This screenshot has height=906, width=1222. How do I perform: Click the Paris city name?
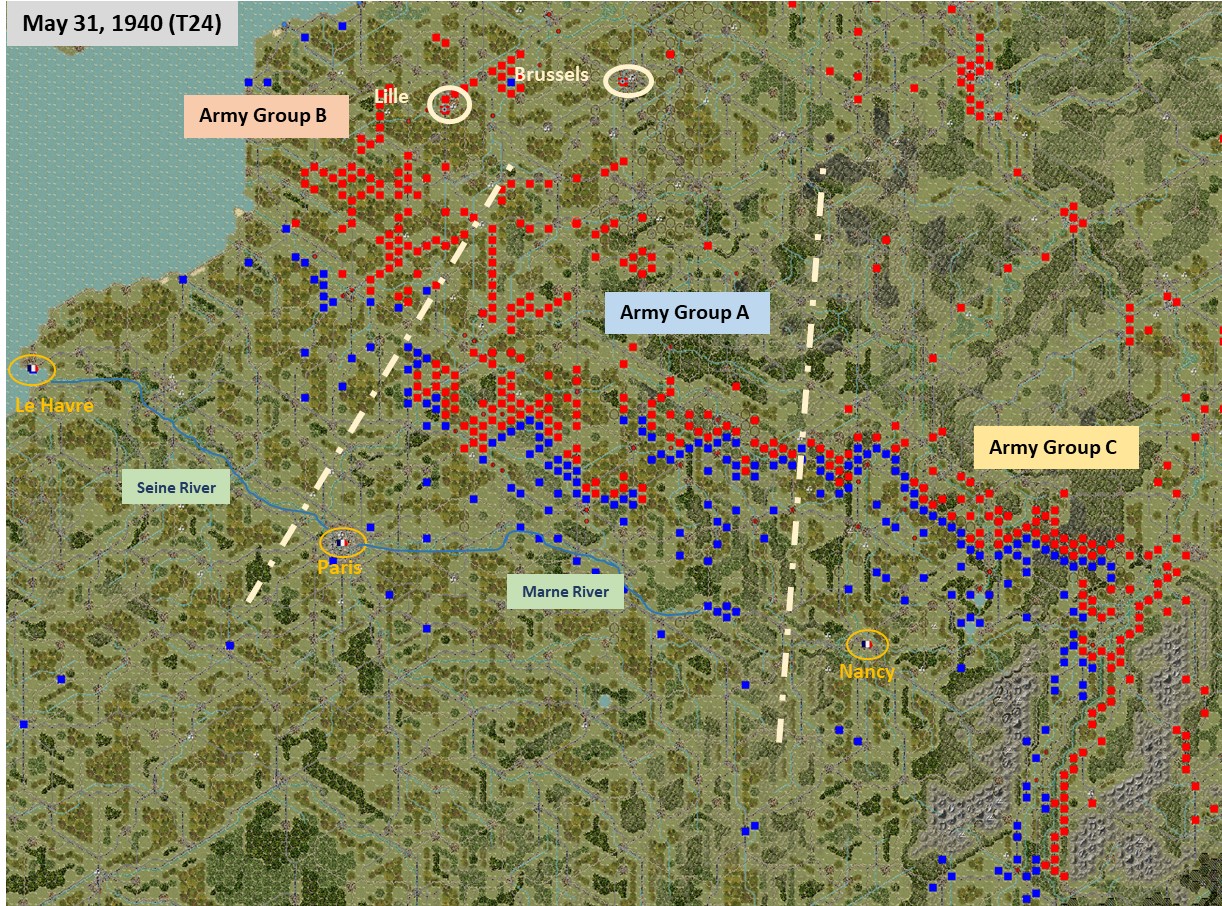pyautogui.click(x=339, y=567)
